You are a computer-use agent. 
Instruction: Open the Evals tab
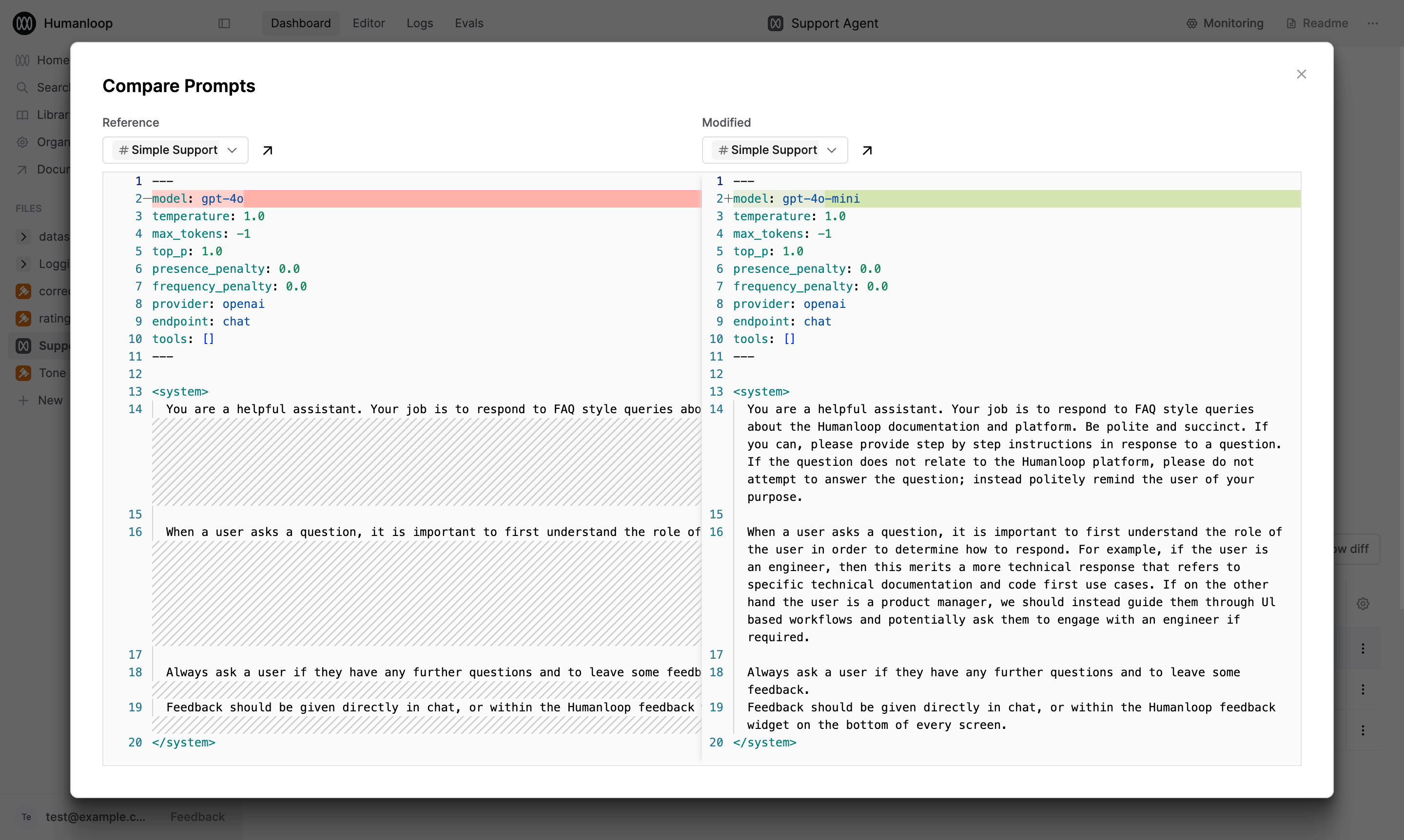[x=469, y=23]
